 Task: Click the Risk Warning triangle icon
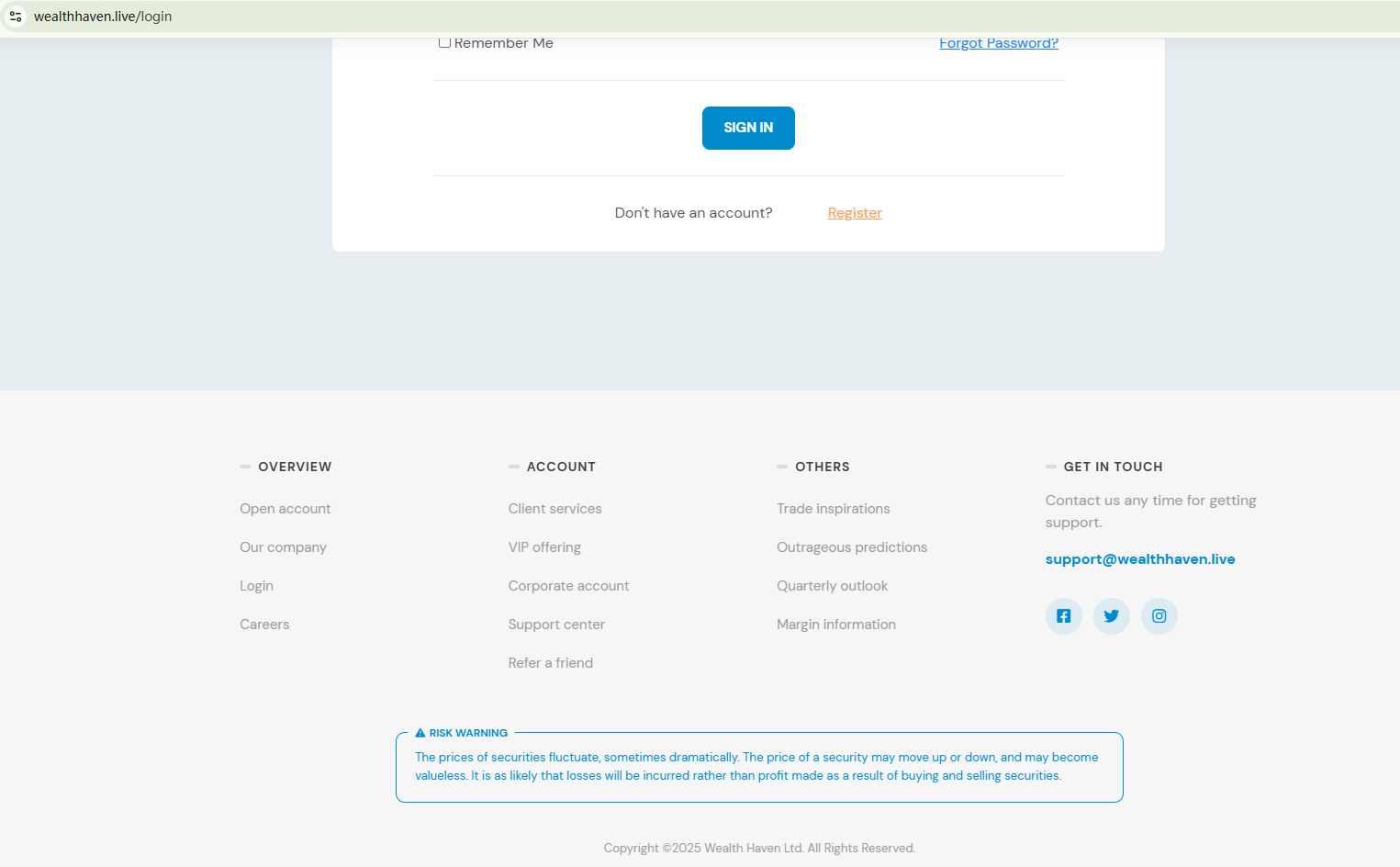pos(420,733)
